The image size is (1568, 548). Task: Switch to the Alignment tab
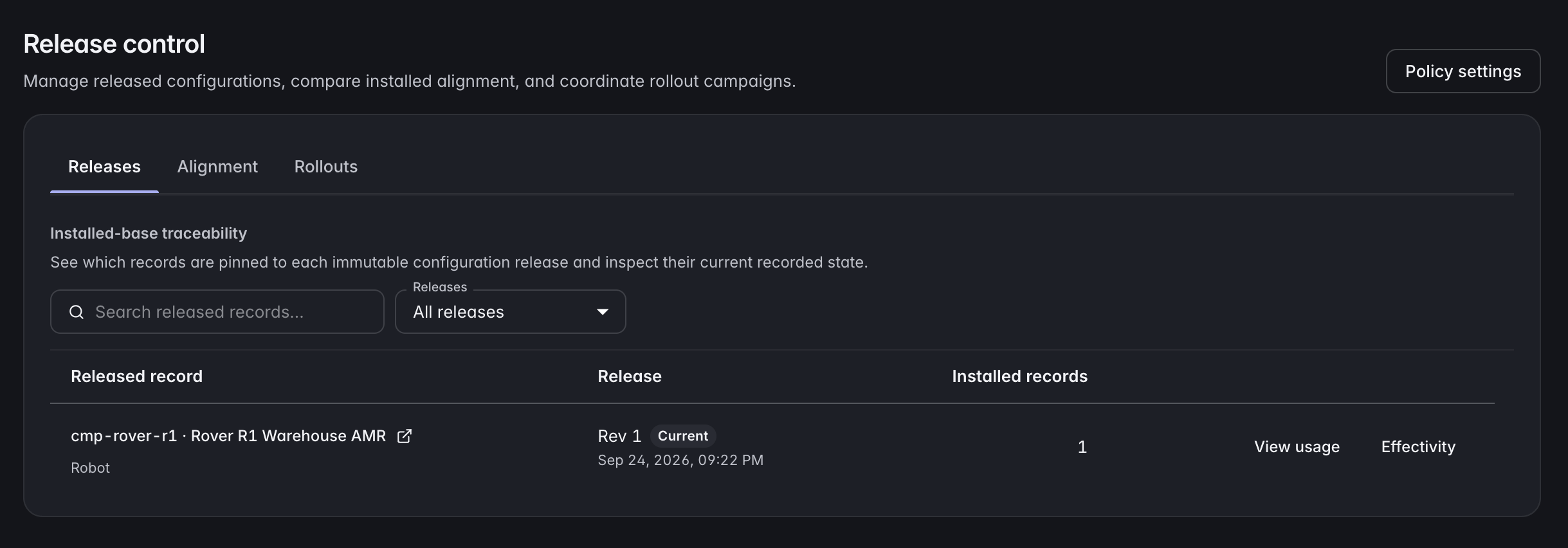pyautogui.click(x=217, y=167)
